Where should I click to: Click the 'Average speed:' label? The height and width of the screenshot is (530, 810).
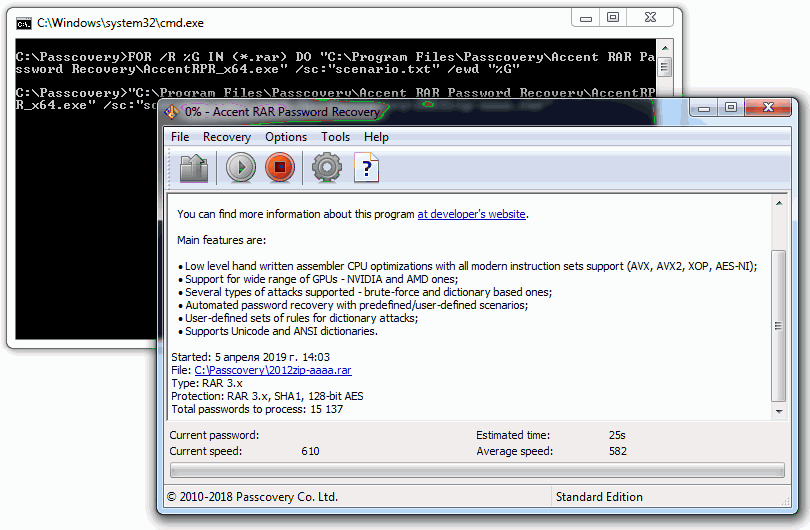tap(515, 451)
